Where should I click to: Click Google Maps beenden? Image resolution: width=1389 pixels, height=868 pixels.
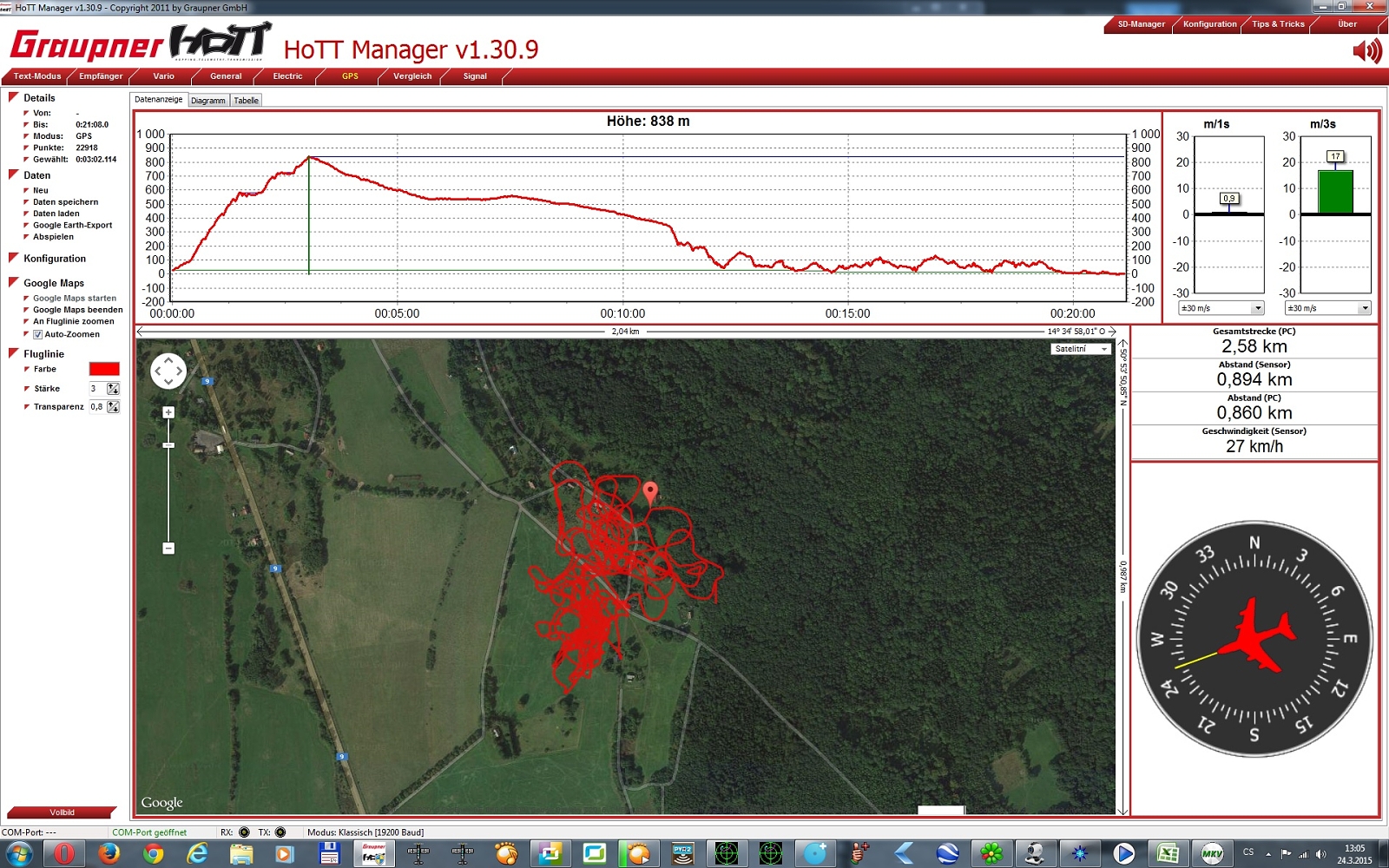coord(78,310)
